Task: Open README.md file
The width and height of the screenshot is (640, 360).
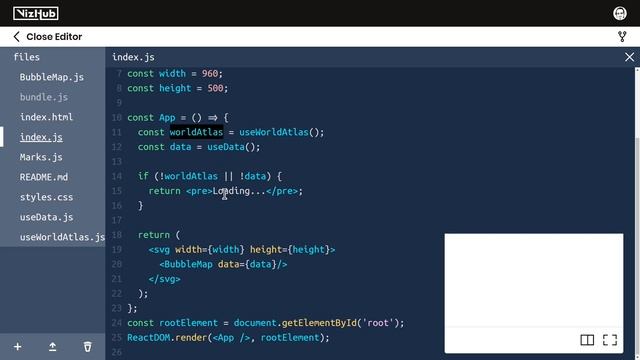Action: click(x=44, y=177)
